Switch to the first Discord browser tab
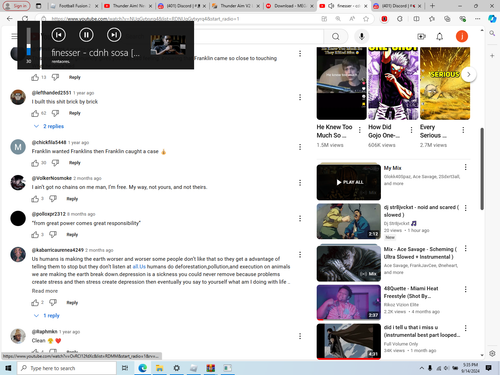Image resolution: width=500 pixels, height=375 pixels. tap(182, 6)
